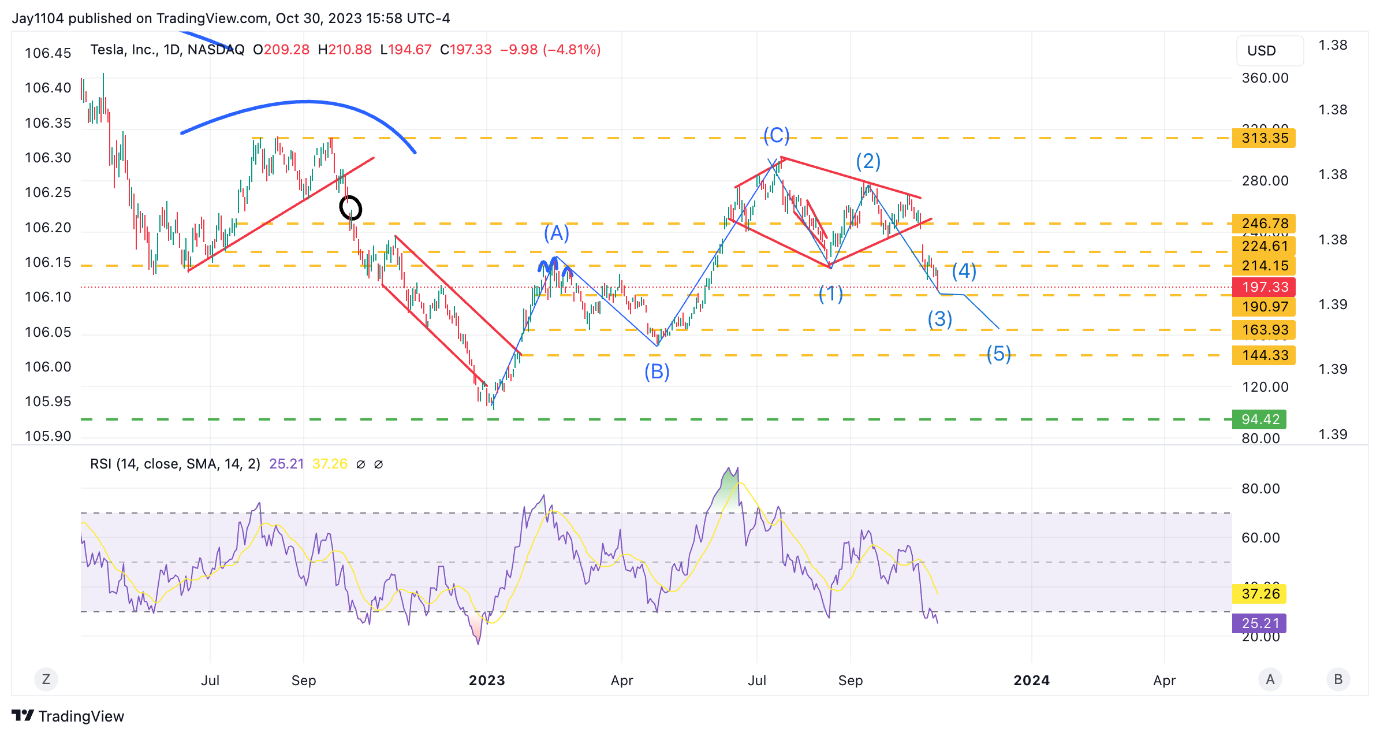Click the TradingView logo at the bottom

point(68,716)
